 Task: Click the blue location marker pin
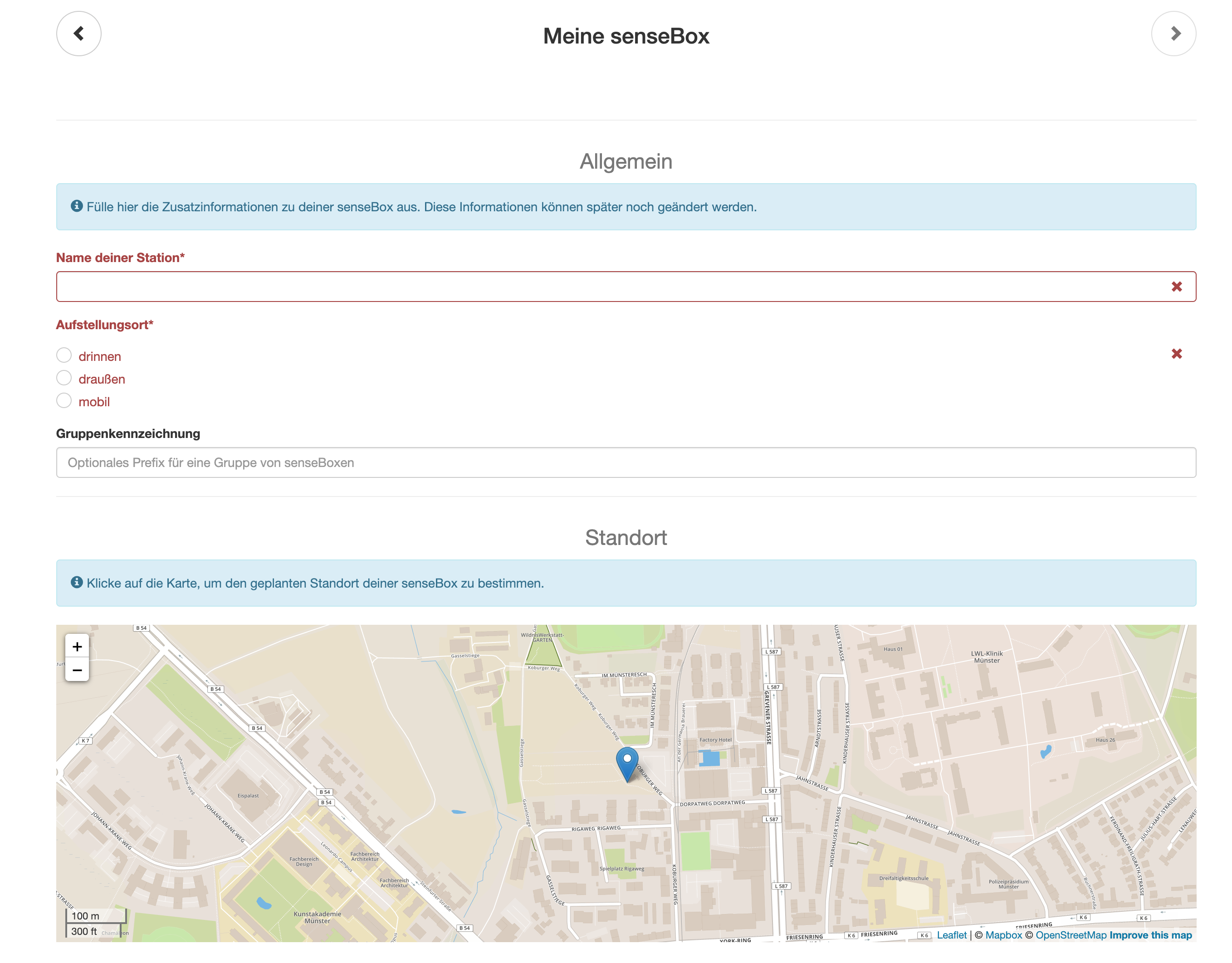627,762
